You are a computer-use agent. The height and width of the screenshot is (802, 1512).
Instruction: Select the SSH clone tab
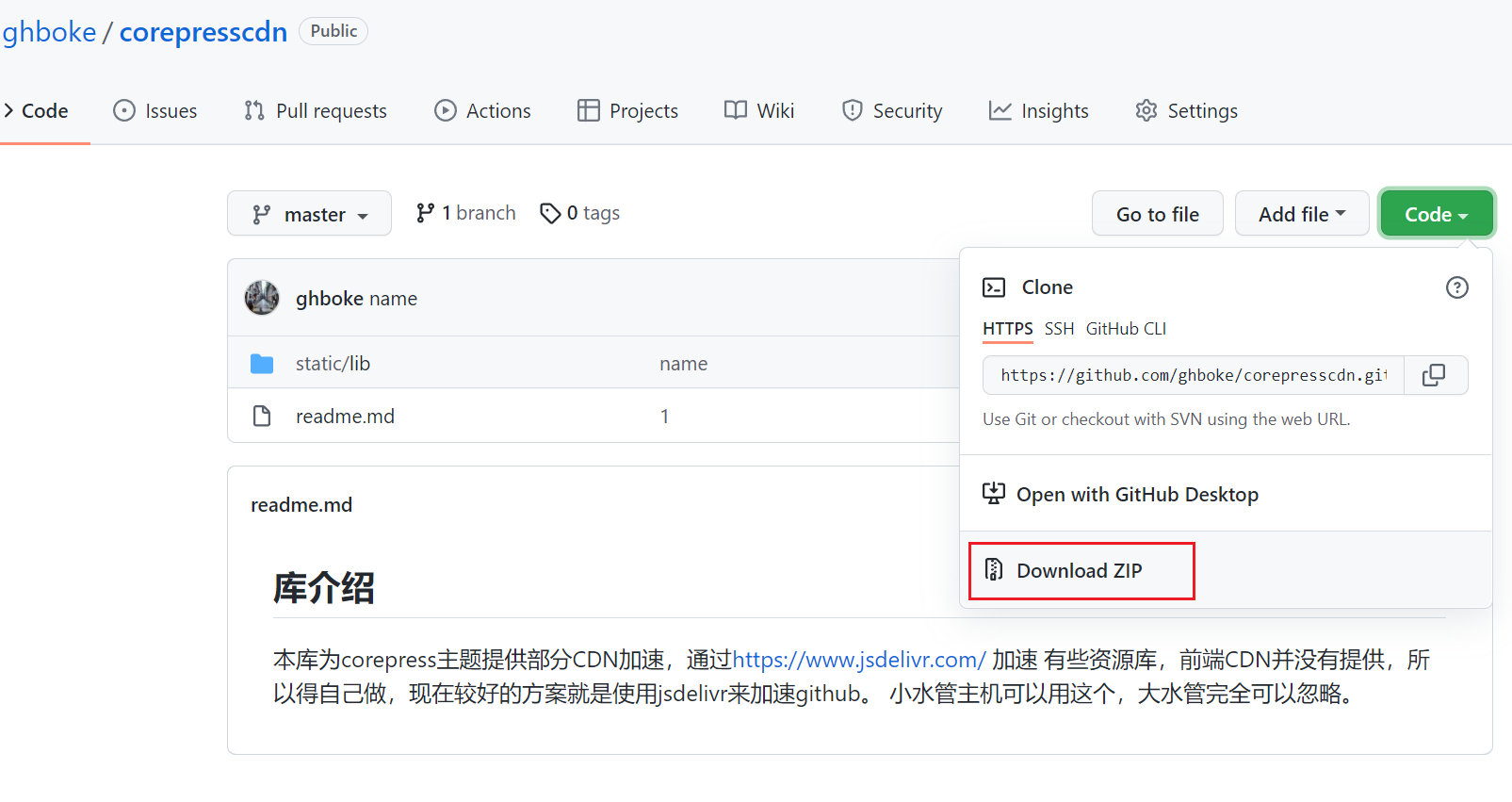coord(1059,329)
